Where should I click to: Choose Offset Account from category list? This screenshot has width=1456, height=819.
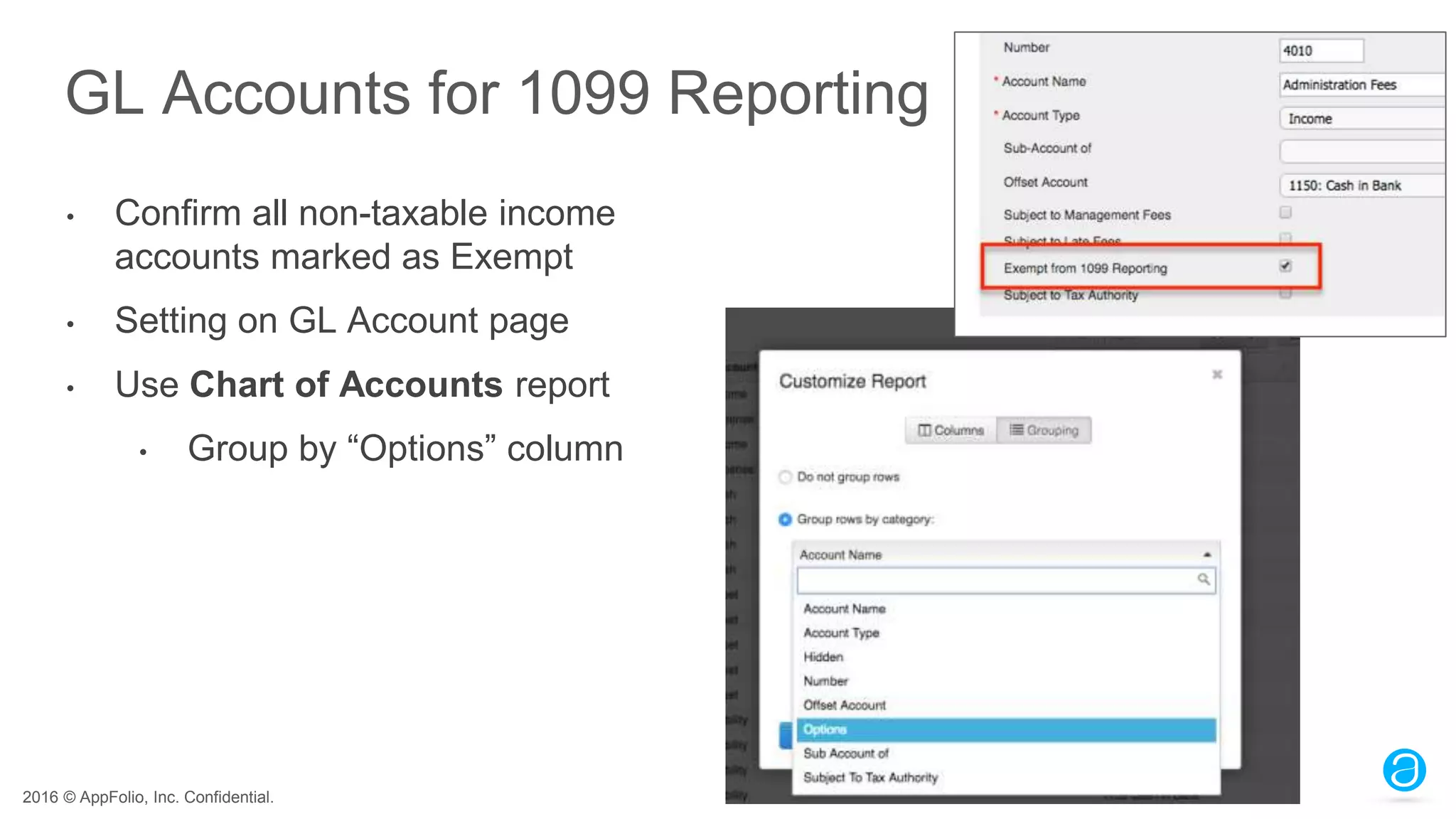point(1006,705)
